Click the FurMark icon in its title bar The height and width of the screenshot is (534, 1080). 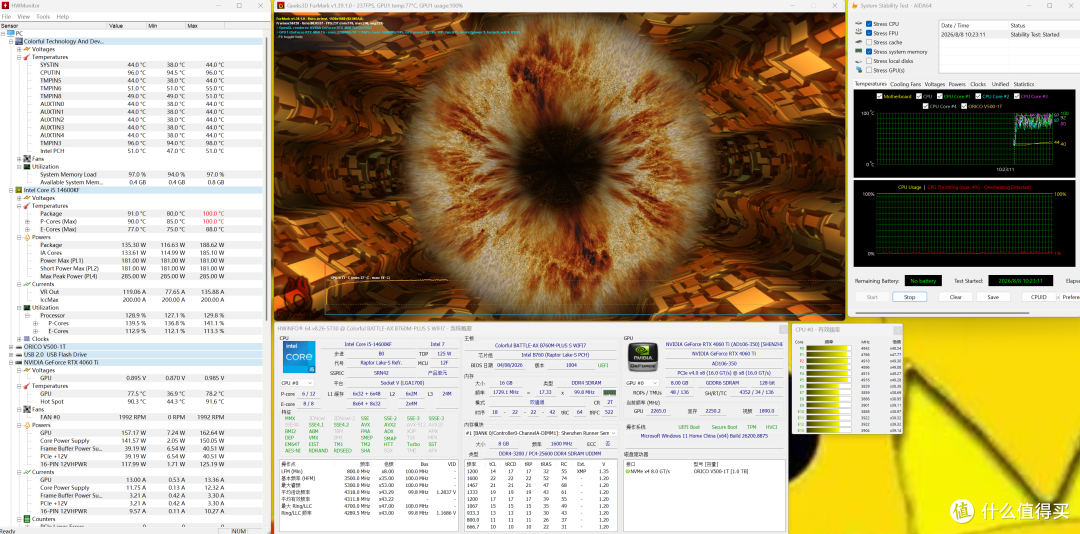(x=280, y=5)
